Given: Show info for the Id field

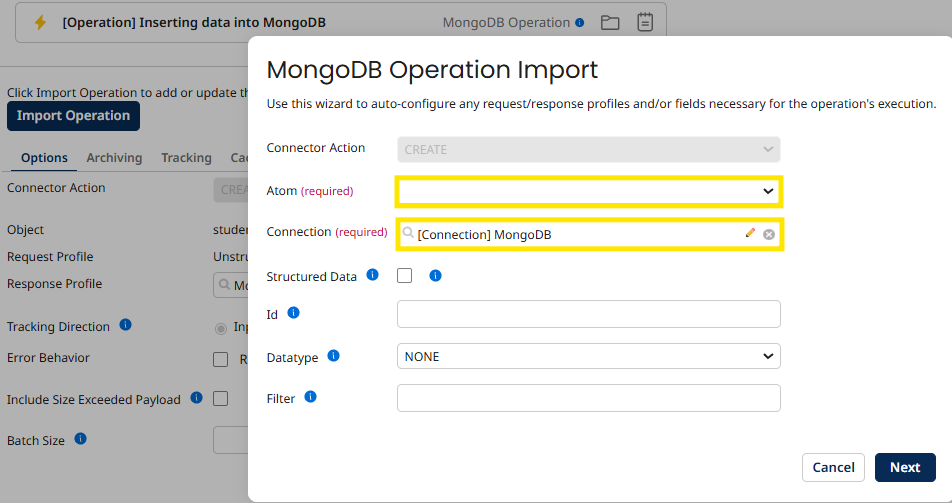Looking at the screenshot, I should pyautogui.click(x=293, y=313).
